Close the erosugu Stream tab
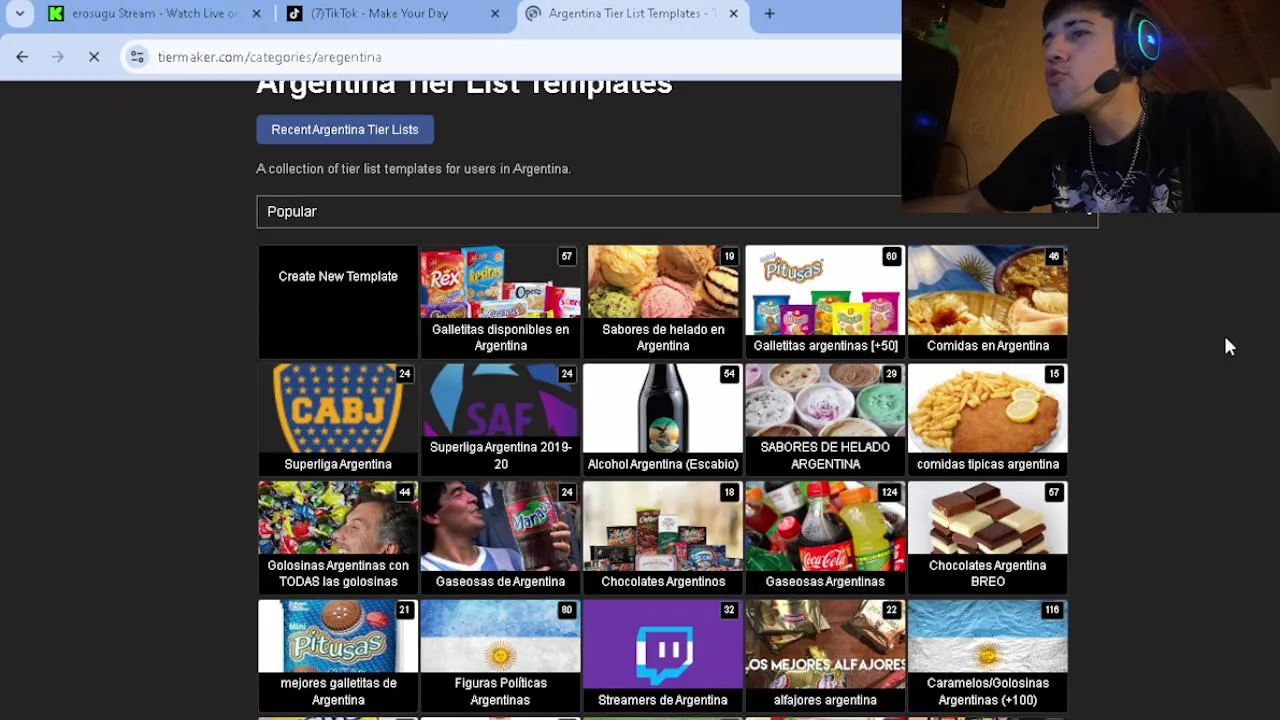 256,14
